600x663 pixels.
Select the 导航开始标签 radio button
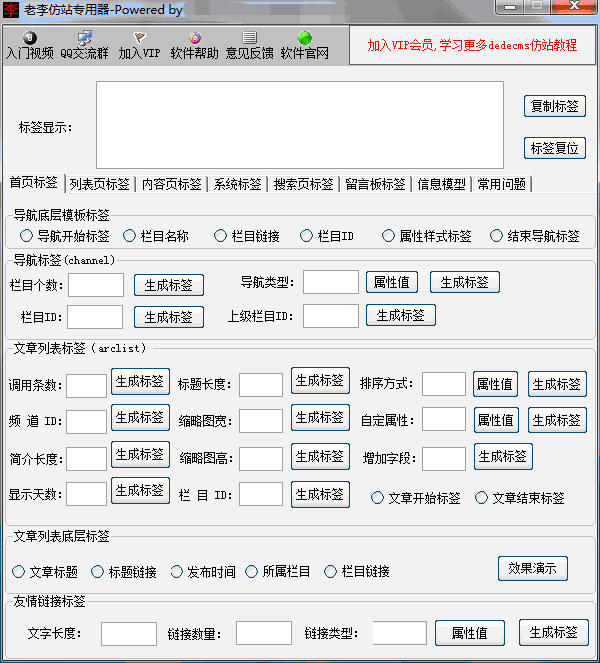26,237
